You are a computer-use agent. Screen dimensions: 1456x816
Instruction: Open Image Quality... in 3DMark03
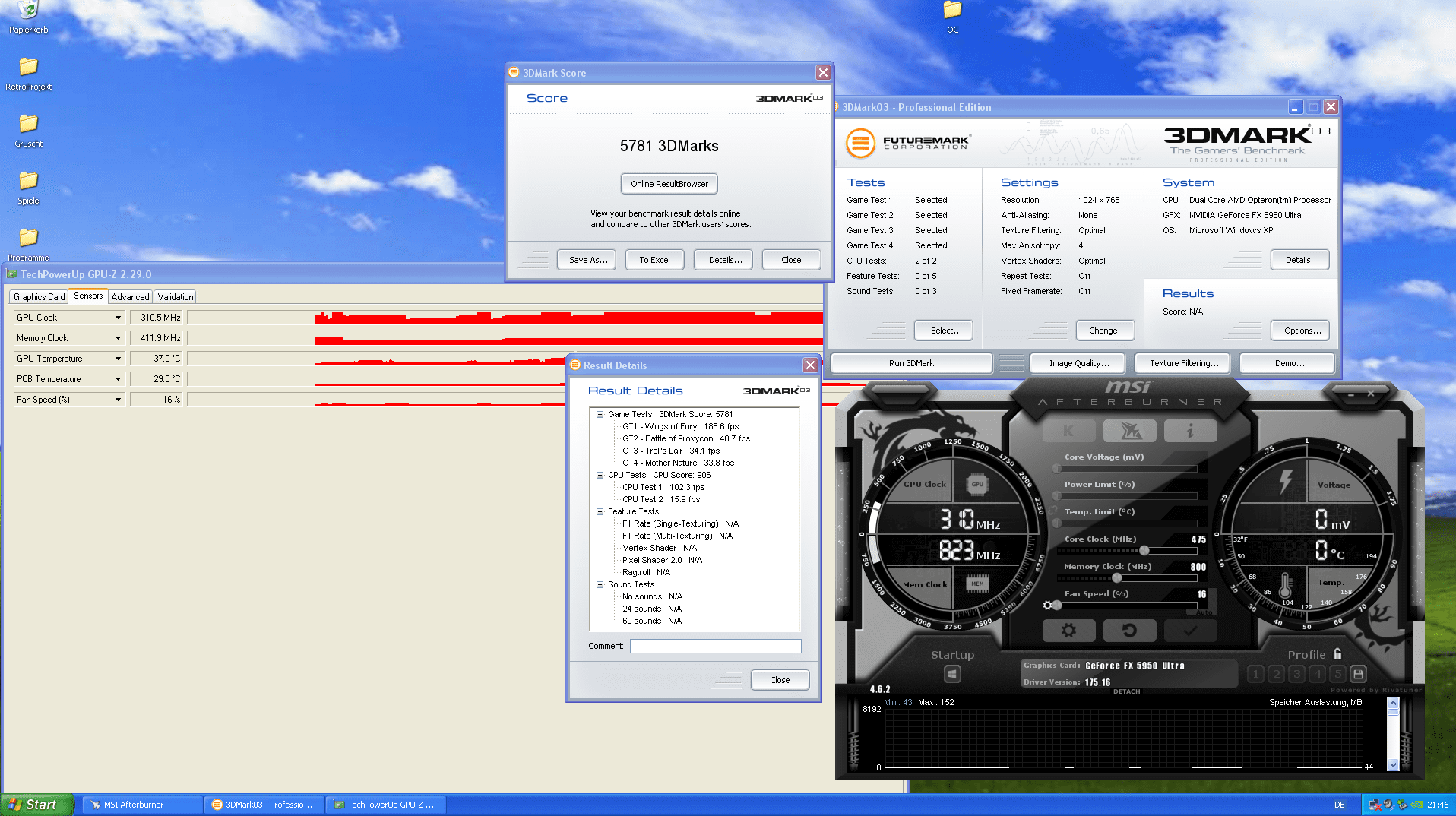tap(1078, 363)
